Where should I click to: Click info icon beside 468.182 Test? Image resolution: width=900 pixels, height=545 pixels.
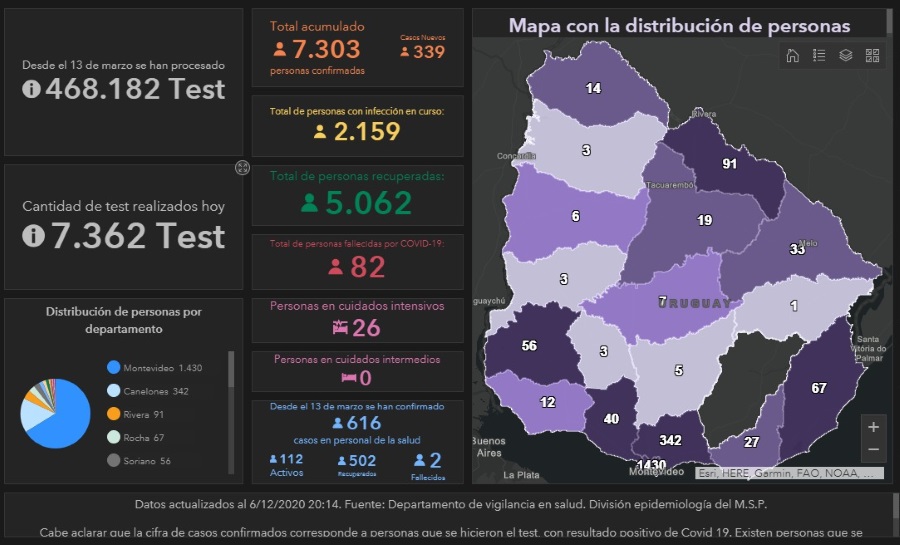coord(31,89)
